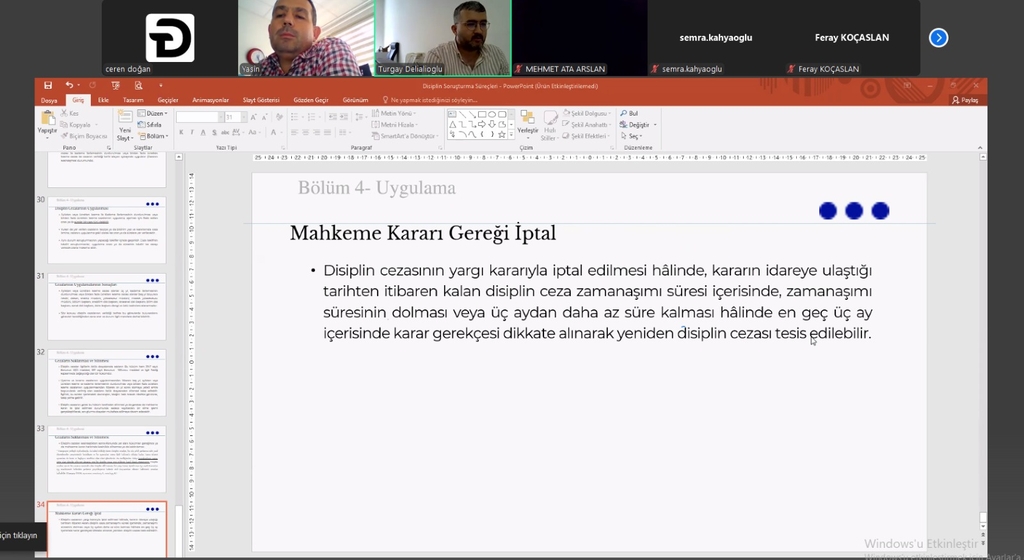This screenshot has width=1024, height=560.
Task: Select the Biçim Boyacısı format painter
Action: click(x=84, y=136)
